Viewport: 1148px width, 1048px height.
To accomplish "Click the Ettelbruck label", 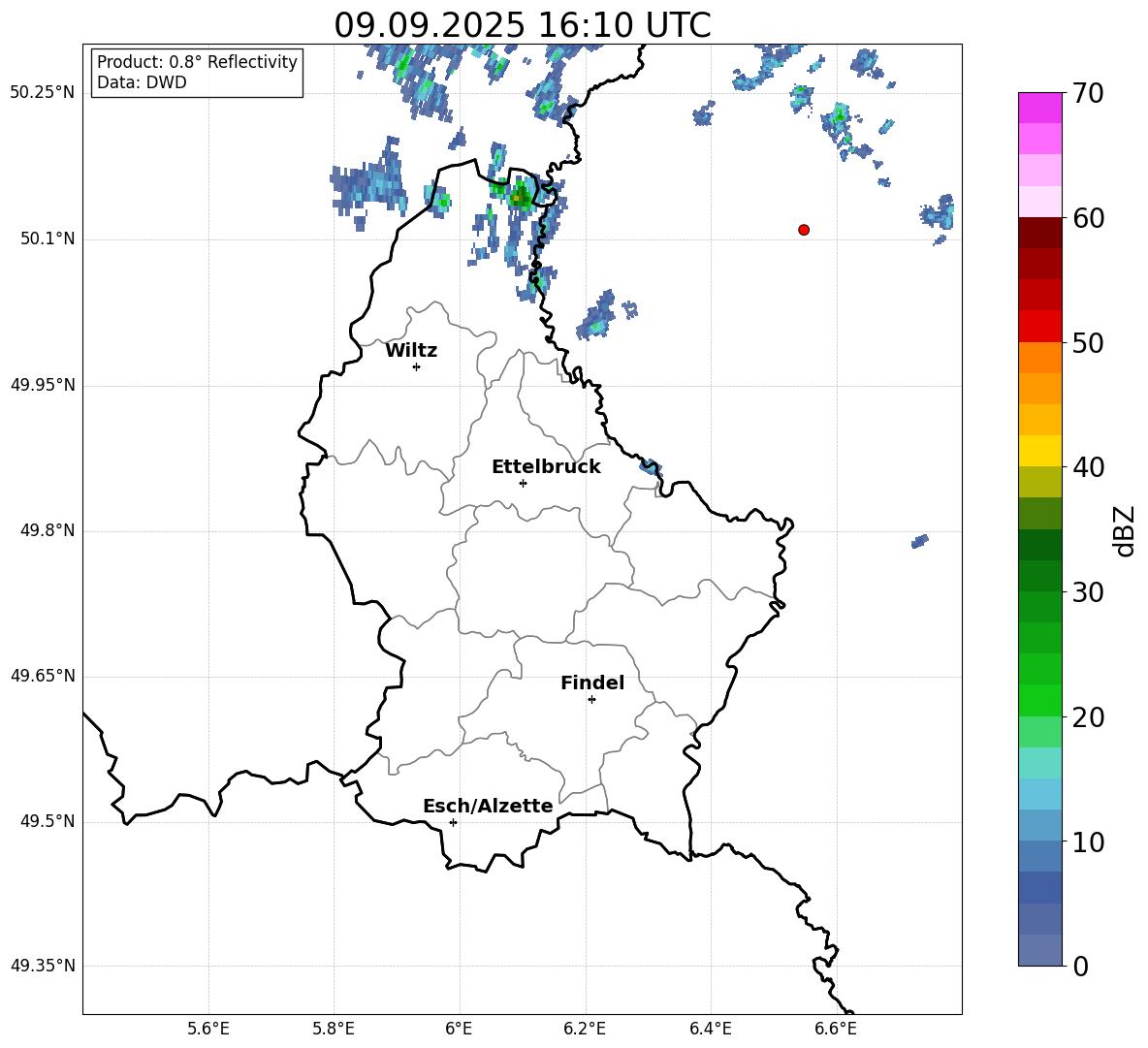I will [x=546, y=467].
